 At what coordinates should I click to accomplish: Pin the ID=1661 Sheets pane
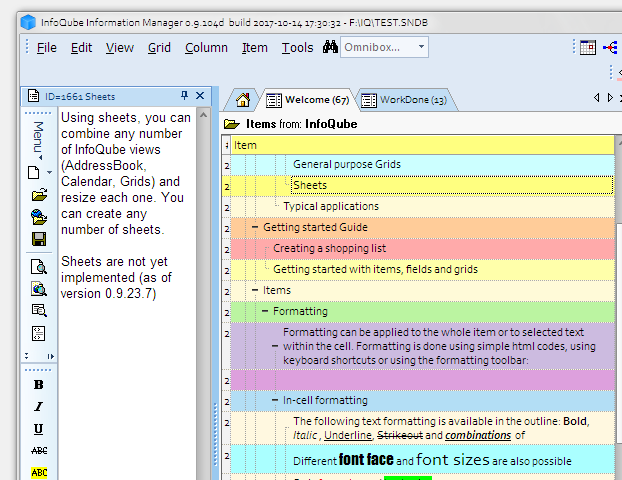[x=184, y=95]
